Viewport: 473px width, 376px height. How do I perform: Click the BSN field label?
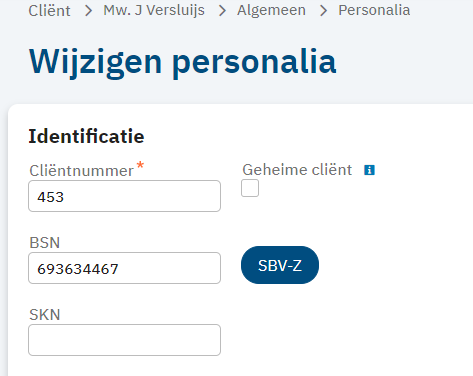pyautogui.click(x=45, y=243)
